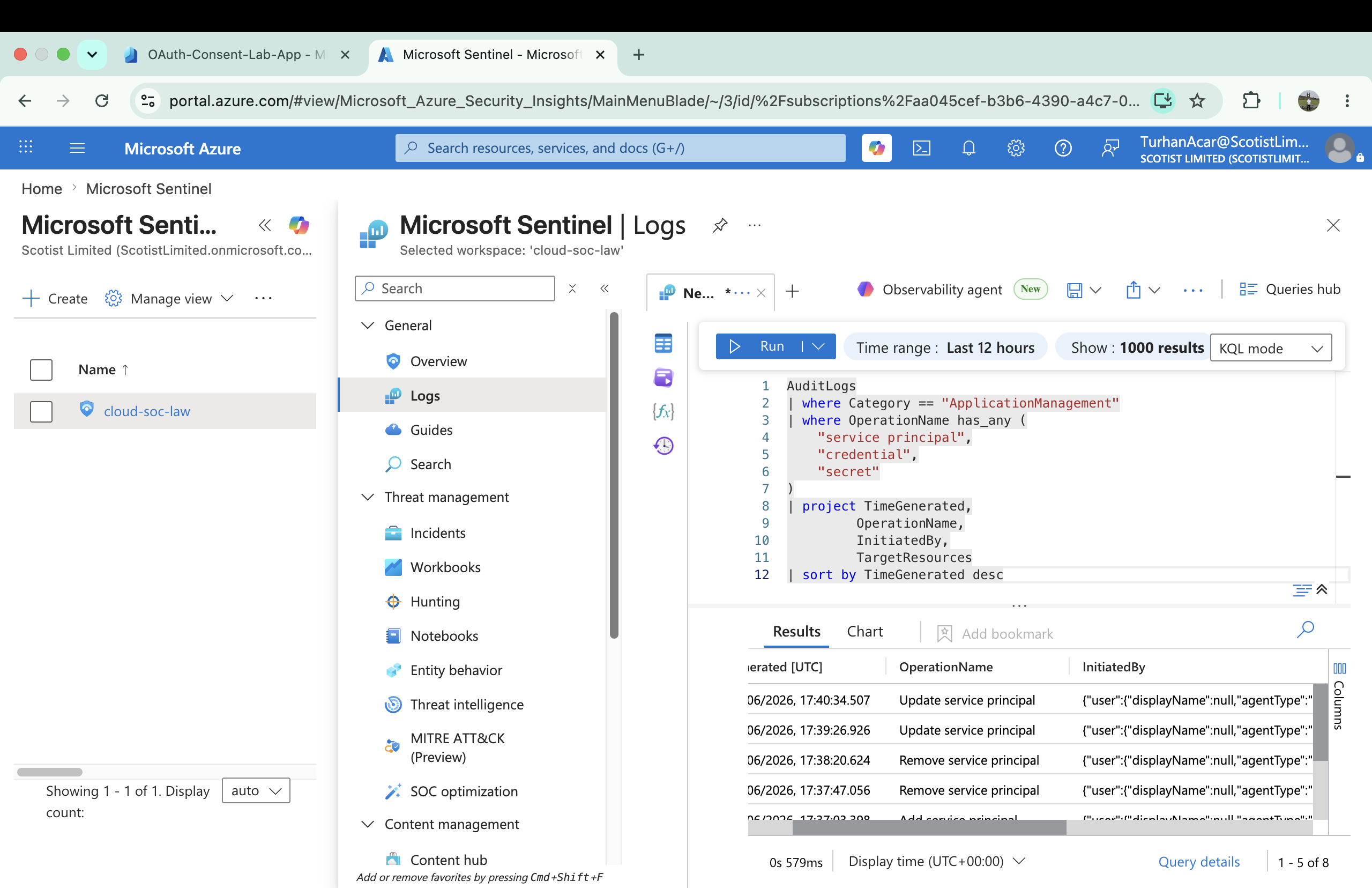
Task: Open the Azure notifications bell
Action: 968,148
